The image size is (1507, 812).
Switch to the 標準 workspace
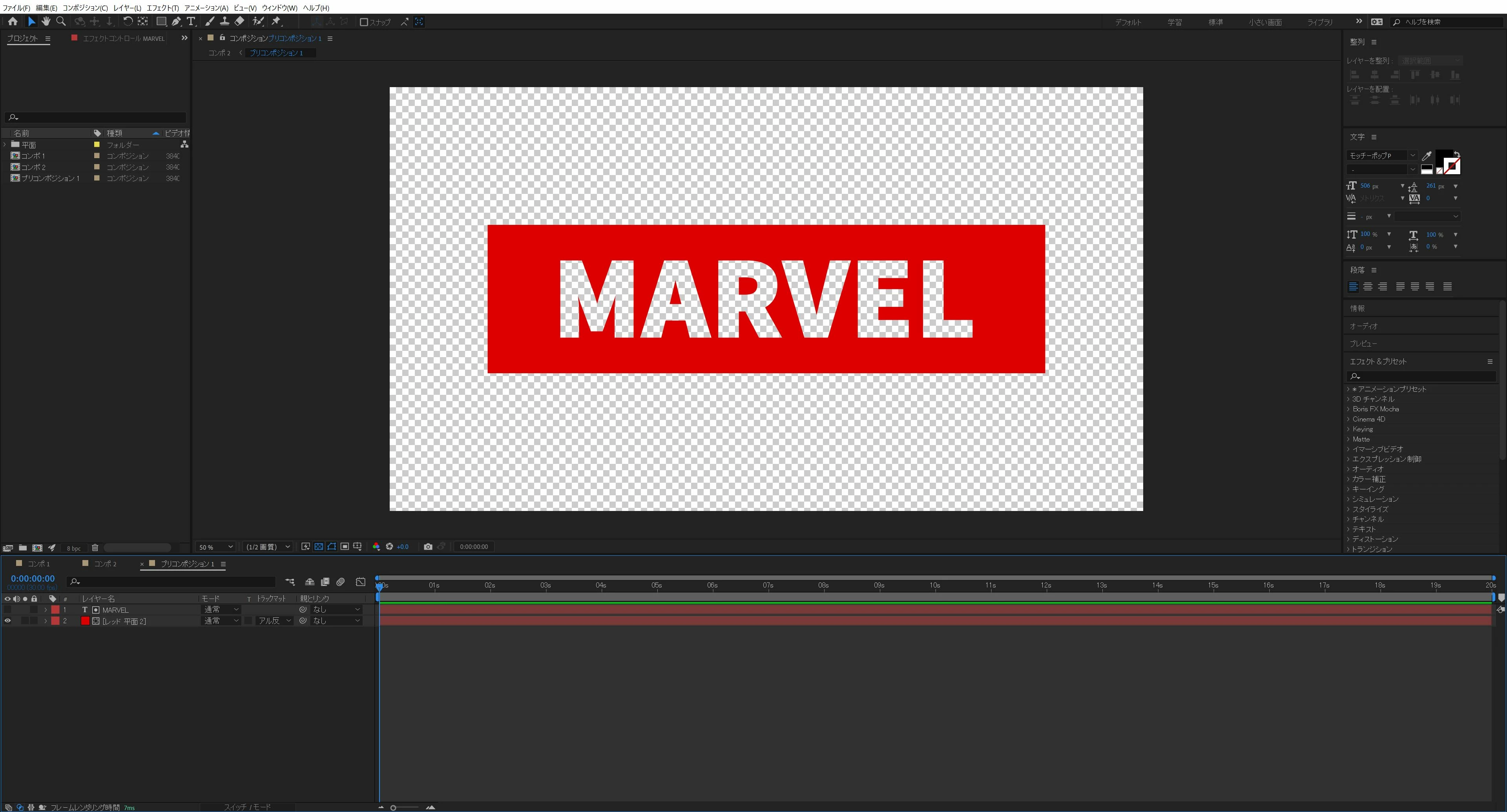click(1216, 22)
